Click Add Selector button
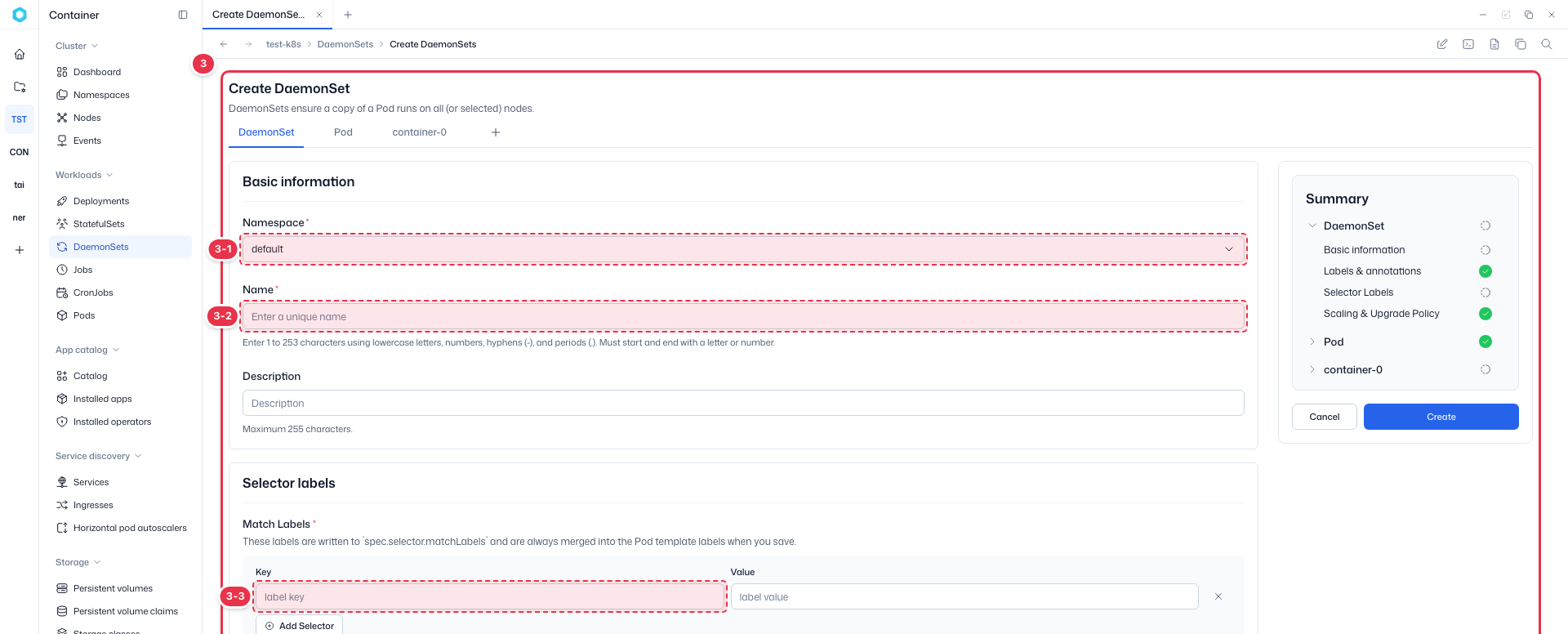Image resolution: width=1568 pixels, height=634 pixels. pyautogui.click(x=300, y=626)
